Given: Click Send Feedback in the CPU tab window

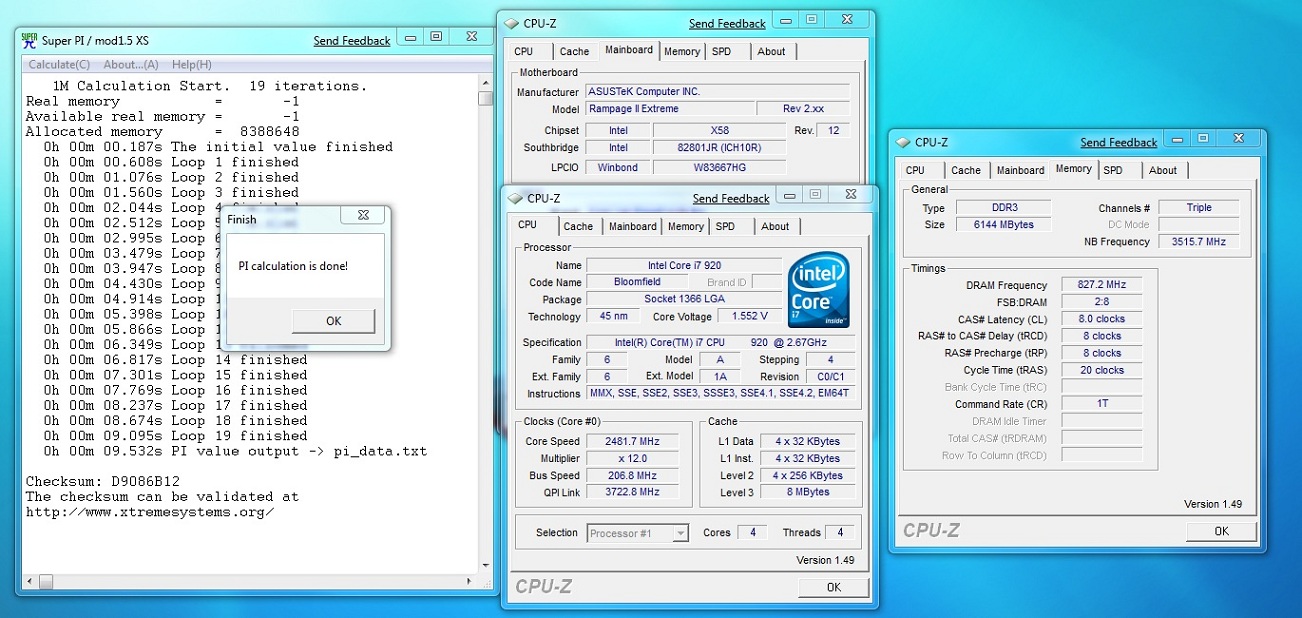Looking at the screenshot, I should (x=731, y=198).
